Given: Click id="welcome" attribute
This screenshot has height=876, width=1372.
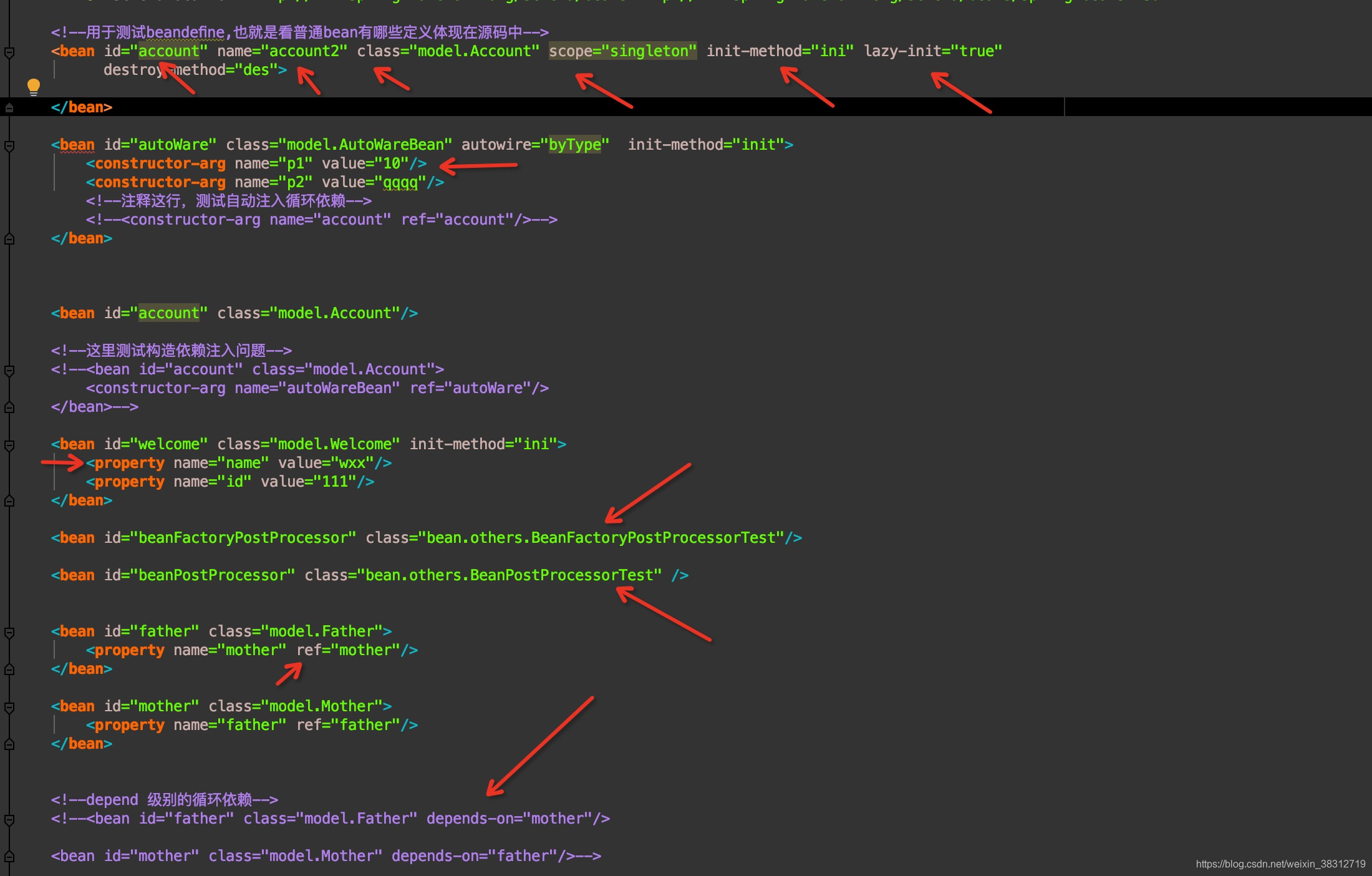Looking at the screenshot, I should pos(156,444).
